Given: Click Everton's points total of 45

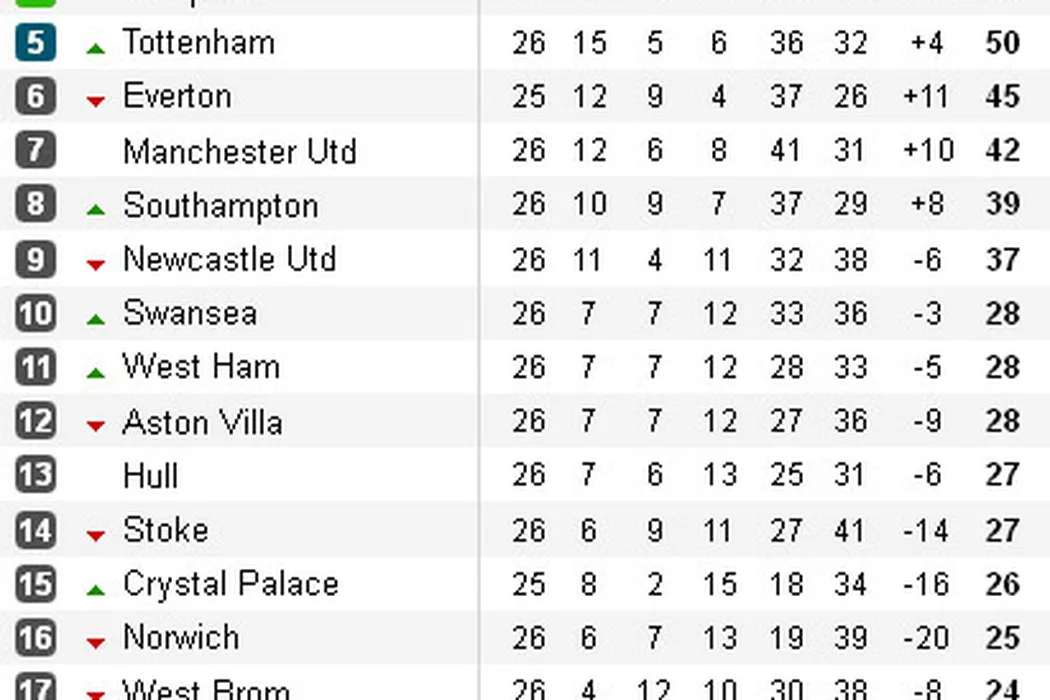Looking at the screenshot, I should (x=1002, y=96).
